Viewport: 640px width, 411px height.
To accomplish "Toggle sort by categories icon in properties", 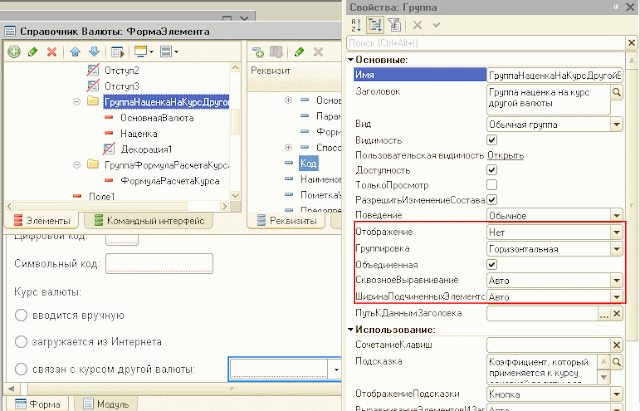I will point(375,25).
